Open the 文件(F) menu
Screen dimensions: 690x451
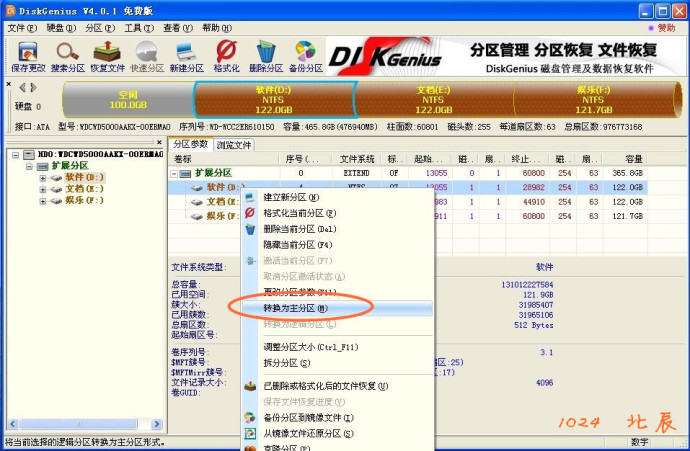[22, 28]
